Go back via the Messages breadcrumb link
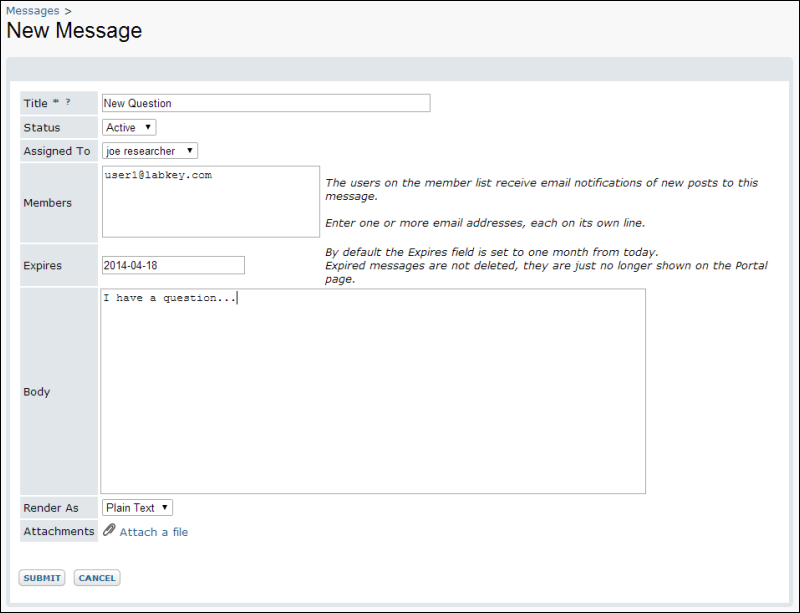Image resolution: width=800 pixels, height=613 pixels. pos(33,11)
